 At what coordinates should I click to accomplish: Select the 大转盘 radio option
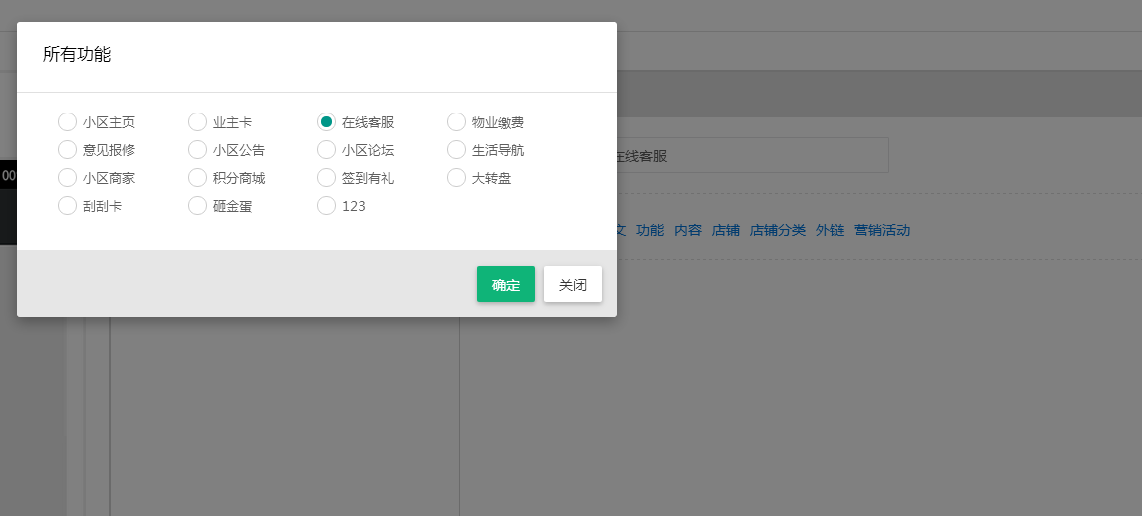tap(457, 178)
